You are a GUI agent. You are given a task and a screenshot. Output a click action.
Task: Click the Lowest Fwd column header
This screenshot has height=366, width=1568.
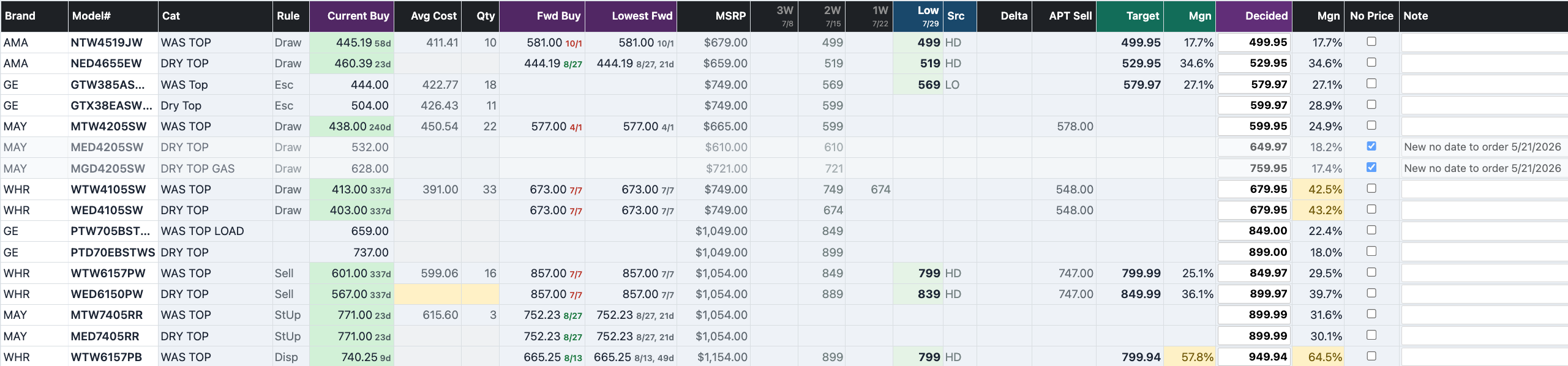click(631, 16)
